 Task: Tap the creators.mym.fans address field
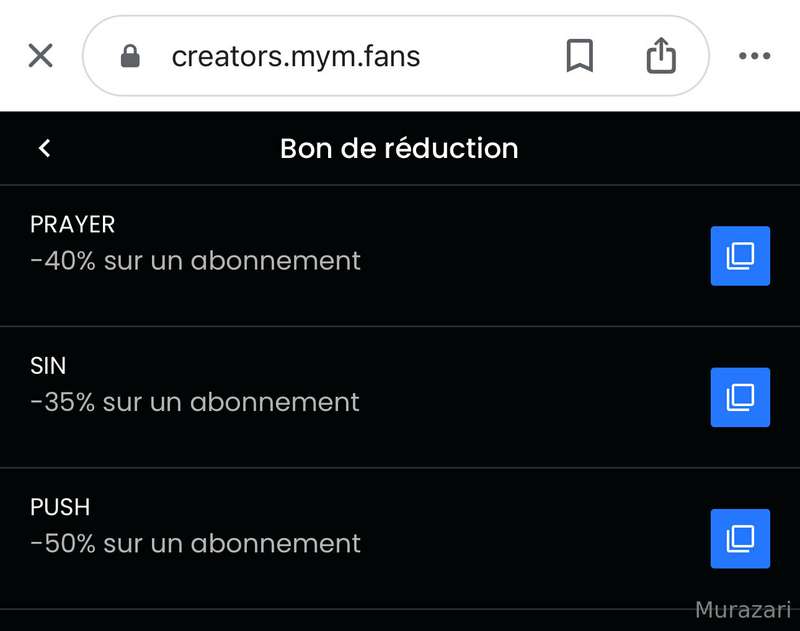coord(296,56)
